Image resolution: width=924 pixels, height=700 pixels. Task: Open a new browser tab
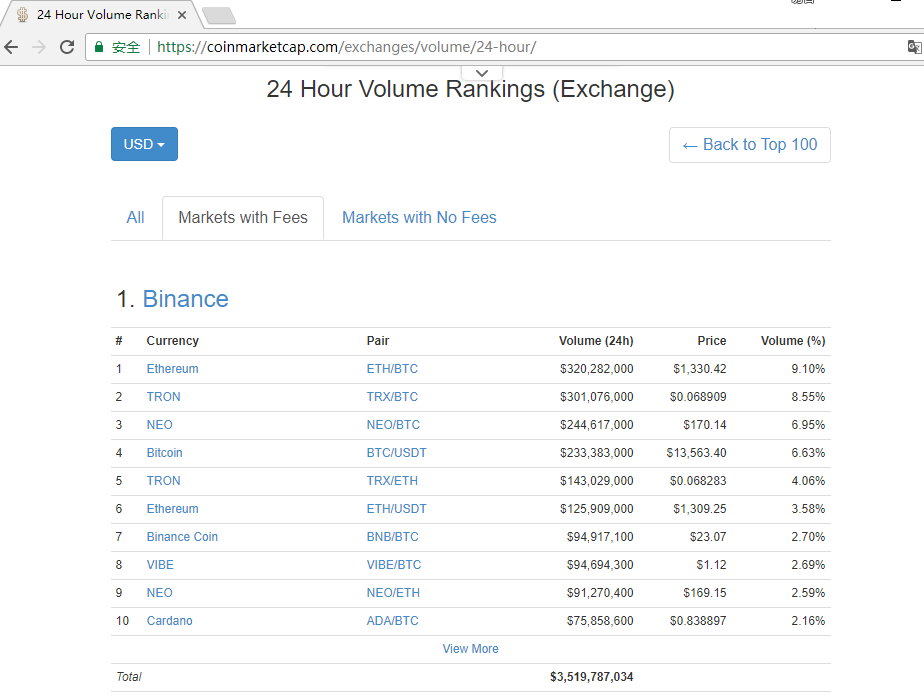pyautogui.click(x=219, y=16)
